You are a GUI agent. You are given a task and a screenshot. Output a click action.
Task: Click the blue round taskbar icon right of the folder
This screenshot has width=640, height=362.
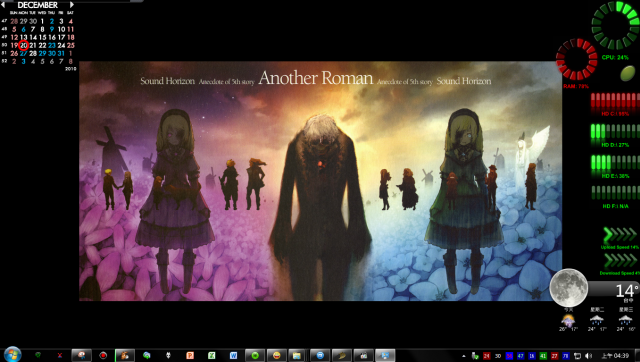[x=320, y=355]
